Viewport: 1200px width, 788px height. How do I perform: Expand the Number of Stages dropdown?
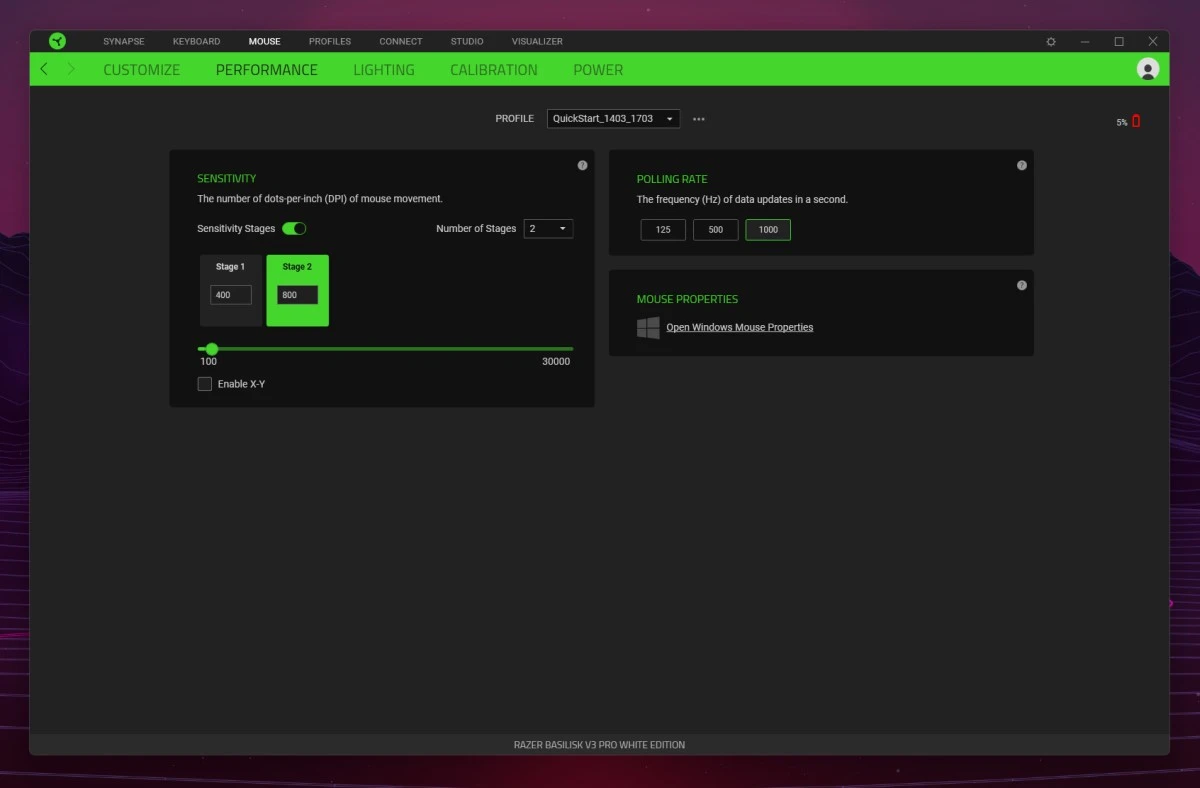(548, 229)
